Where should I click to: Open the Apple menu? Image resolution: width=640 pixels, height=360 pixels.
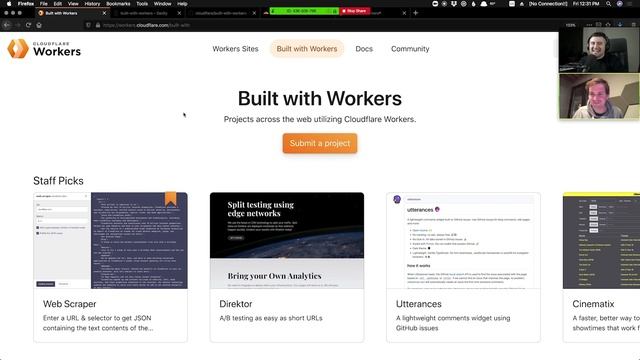coord(9,4)
